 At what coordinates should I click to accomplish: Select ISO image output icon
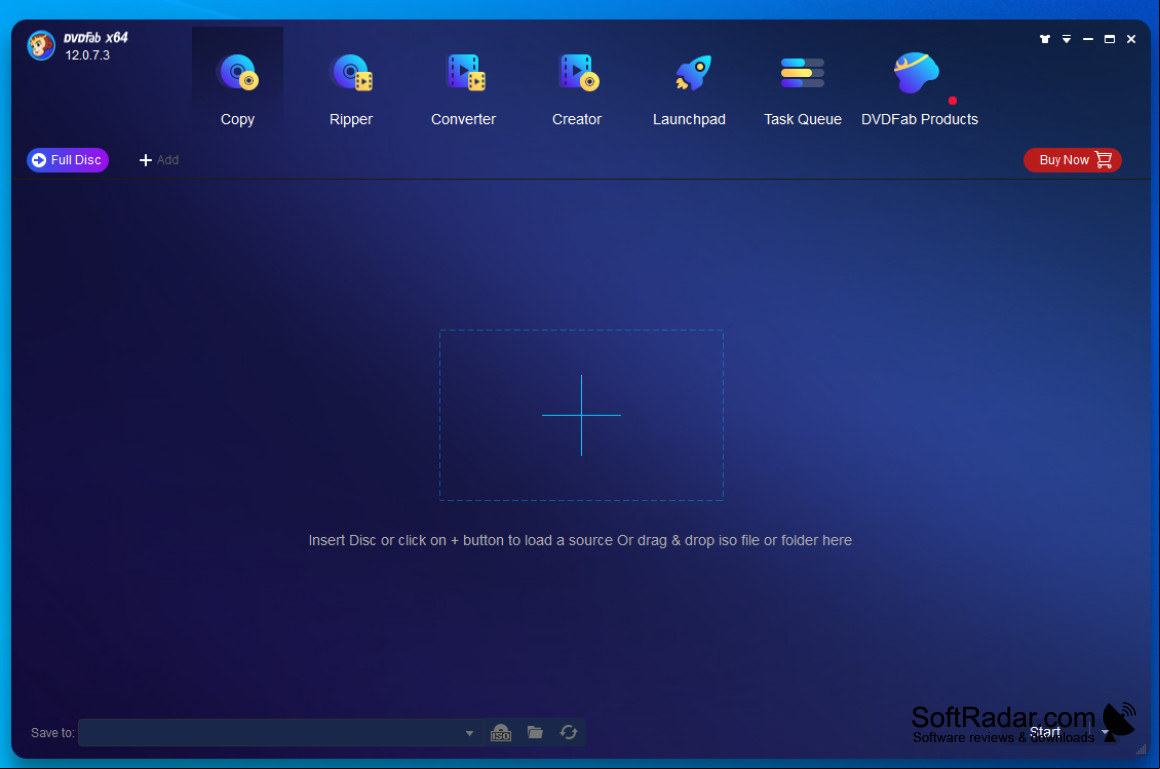point(501,733)
